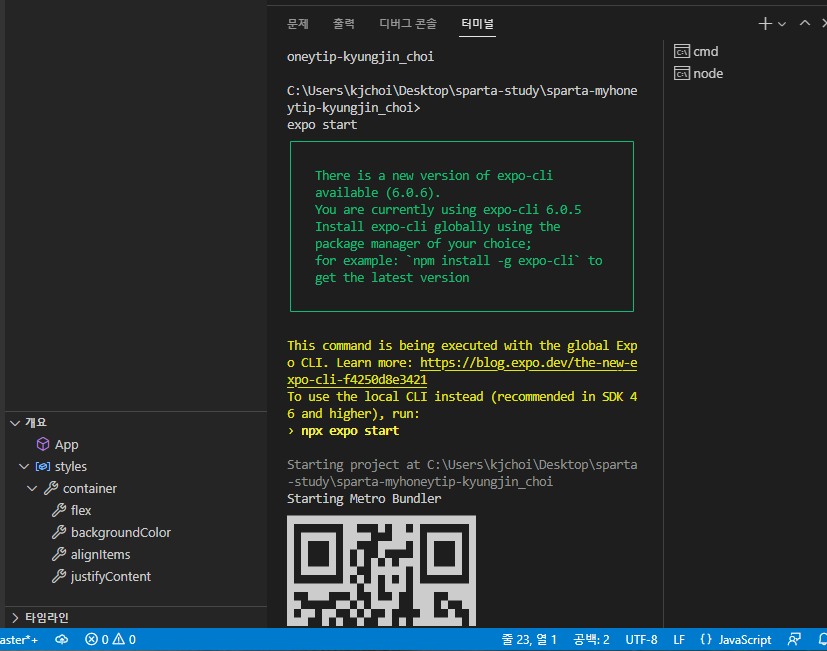Image resolution: width=827 pixels, height=651 pixels.
Task: Select alignItems in the outline
Action: [100, 555]
